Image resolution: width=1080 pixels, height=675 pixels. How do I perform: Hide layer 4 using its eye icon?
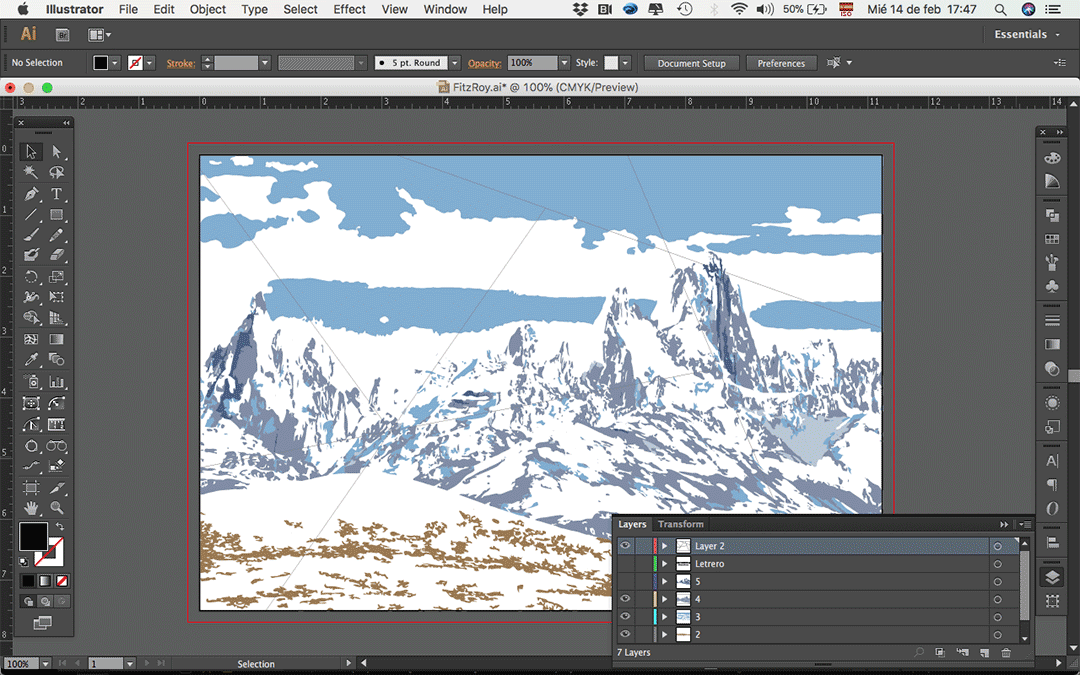click(x=625, y=599)
